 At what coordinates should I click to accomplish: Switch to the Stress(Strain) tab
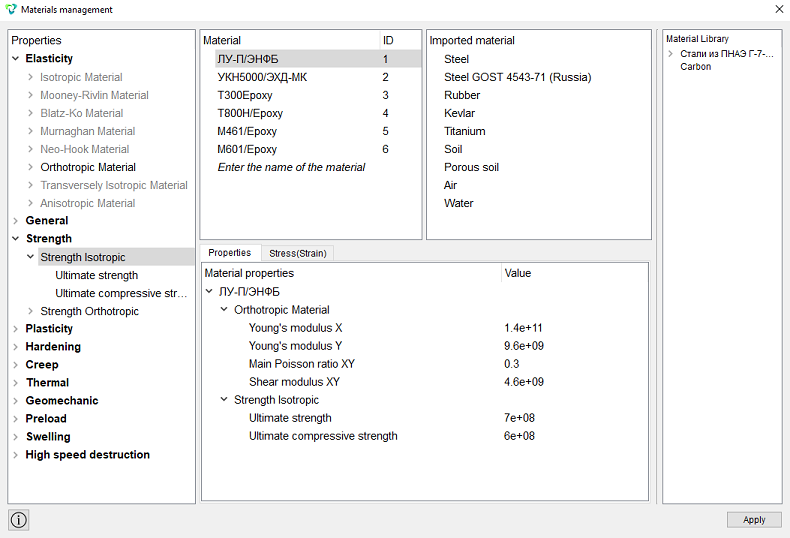(298, 253)
